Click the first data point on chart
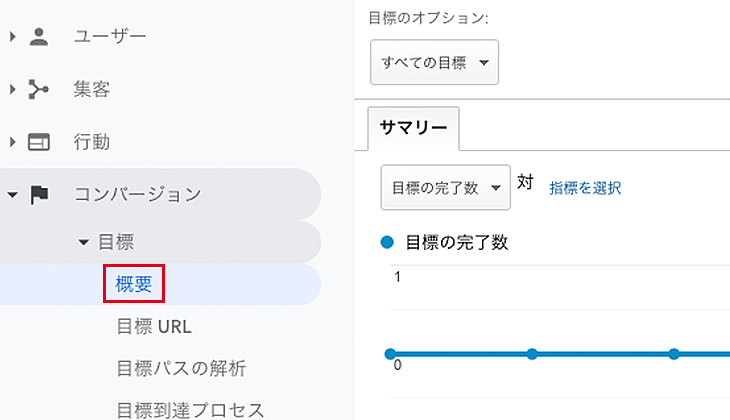730x420 pixels. click(x=390, y=354)
